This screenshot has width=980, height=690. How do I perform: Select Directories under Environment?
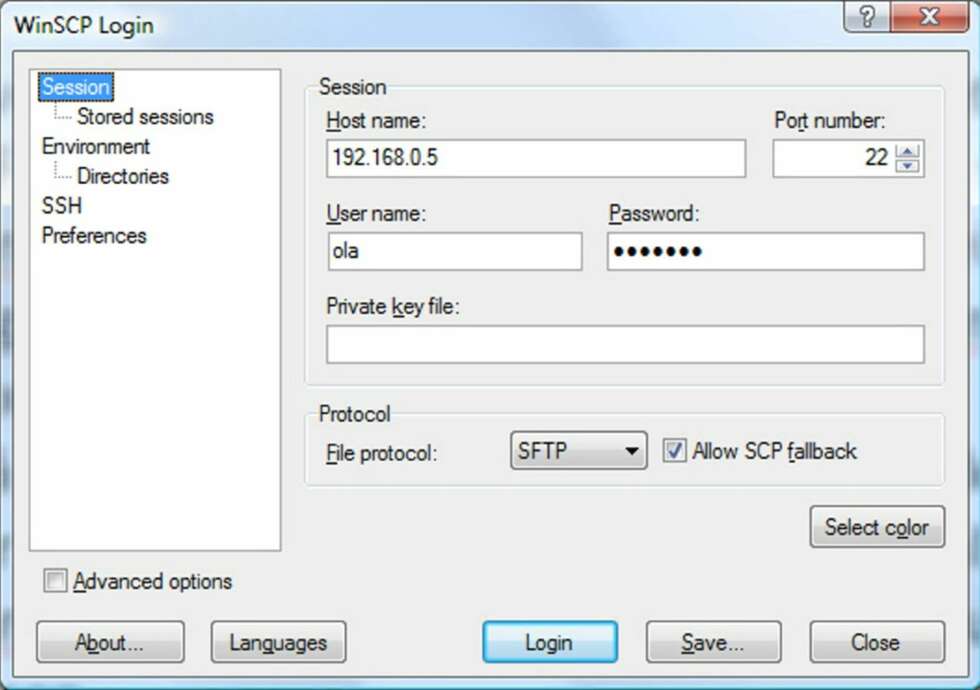click(x=123, y=176)
